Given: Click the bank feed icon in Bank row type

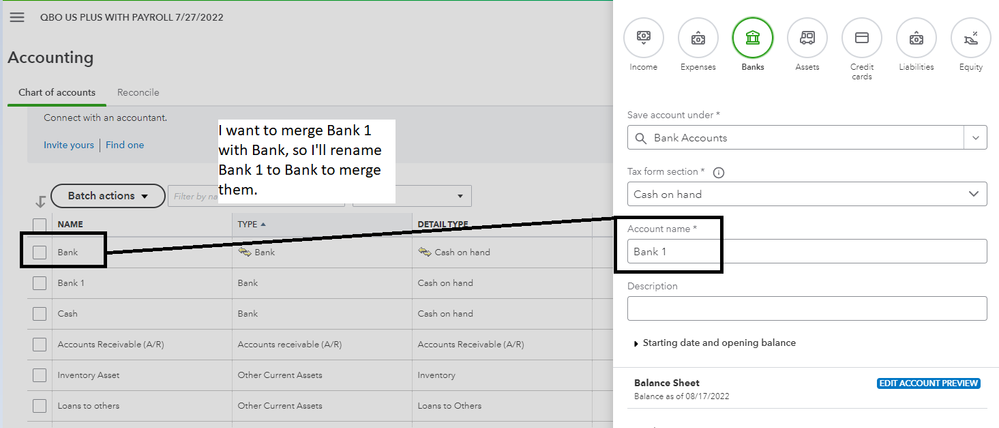Looking at the screenshot, I should [x=245, y=252].
